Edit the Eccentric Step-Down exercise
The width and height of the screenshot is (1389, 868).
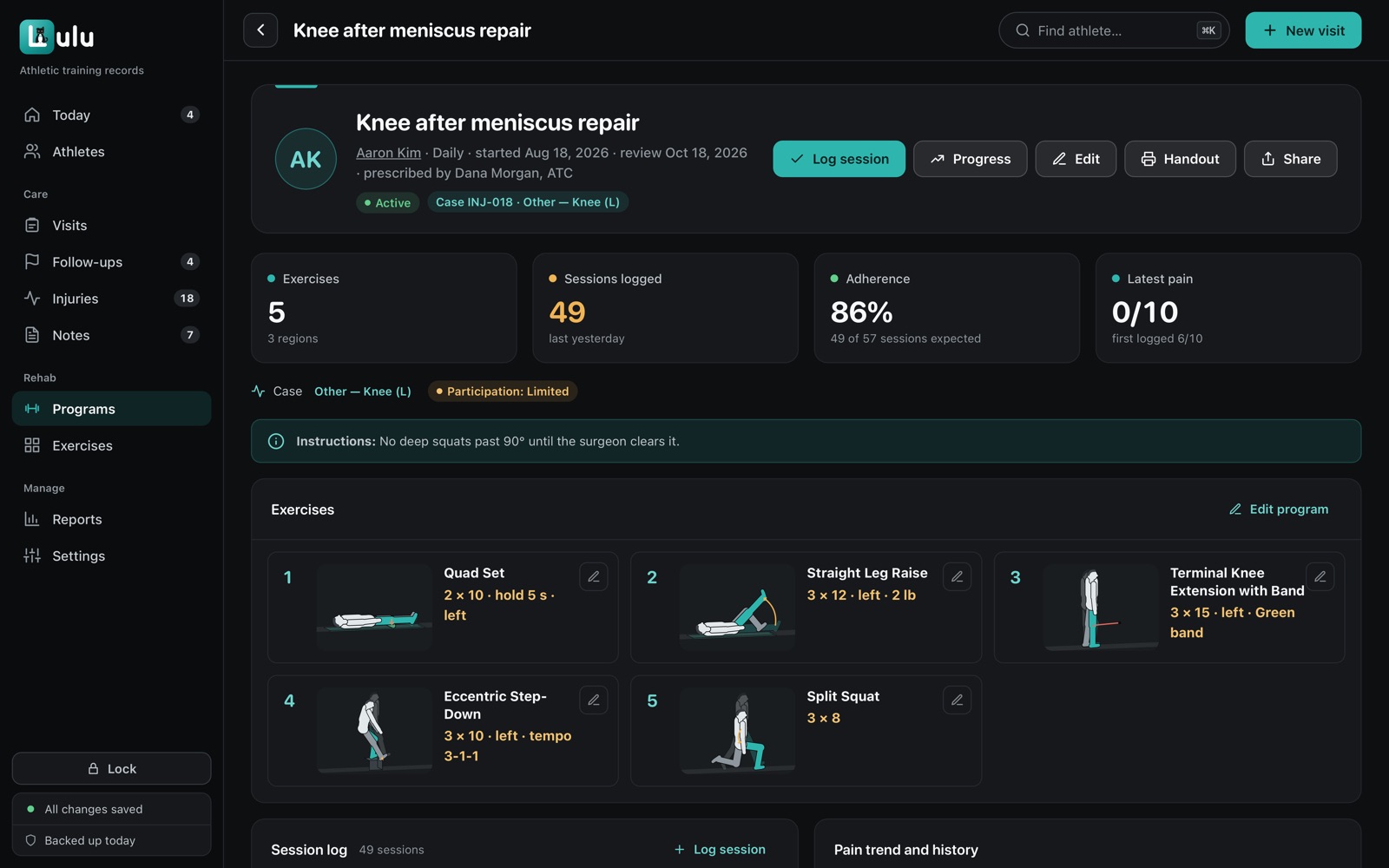click(x=594, y=700)
